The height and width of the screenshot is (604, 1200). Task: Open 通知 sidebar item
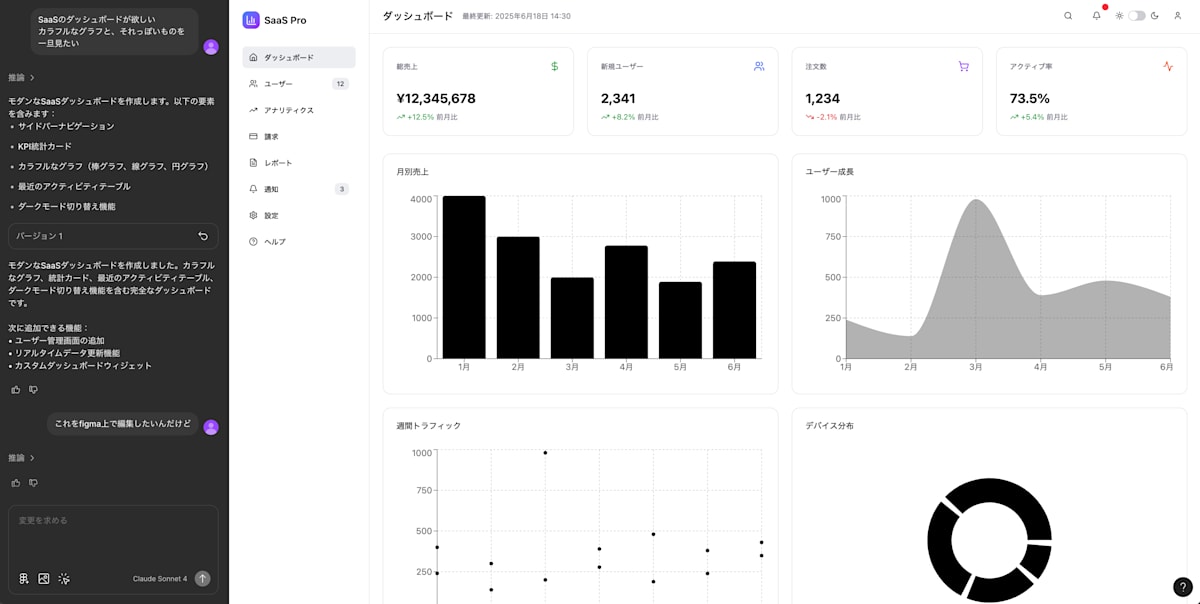pyautogui.click(x=298, y=189)
